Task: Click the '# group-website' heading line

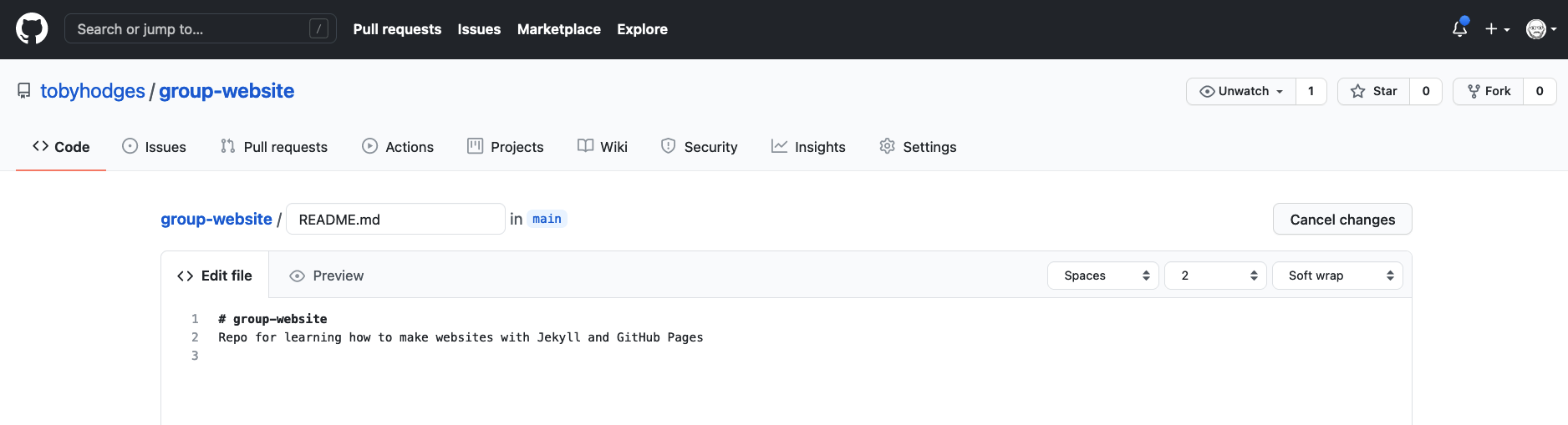Action: click(x=272, y=319)
